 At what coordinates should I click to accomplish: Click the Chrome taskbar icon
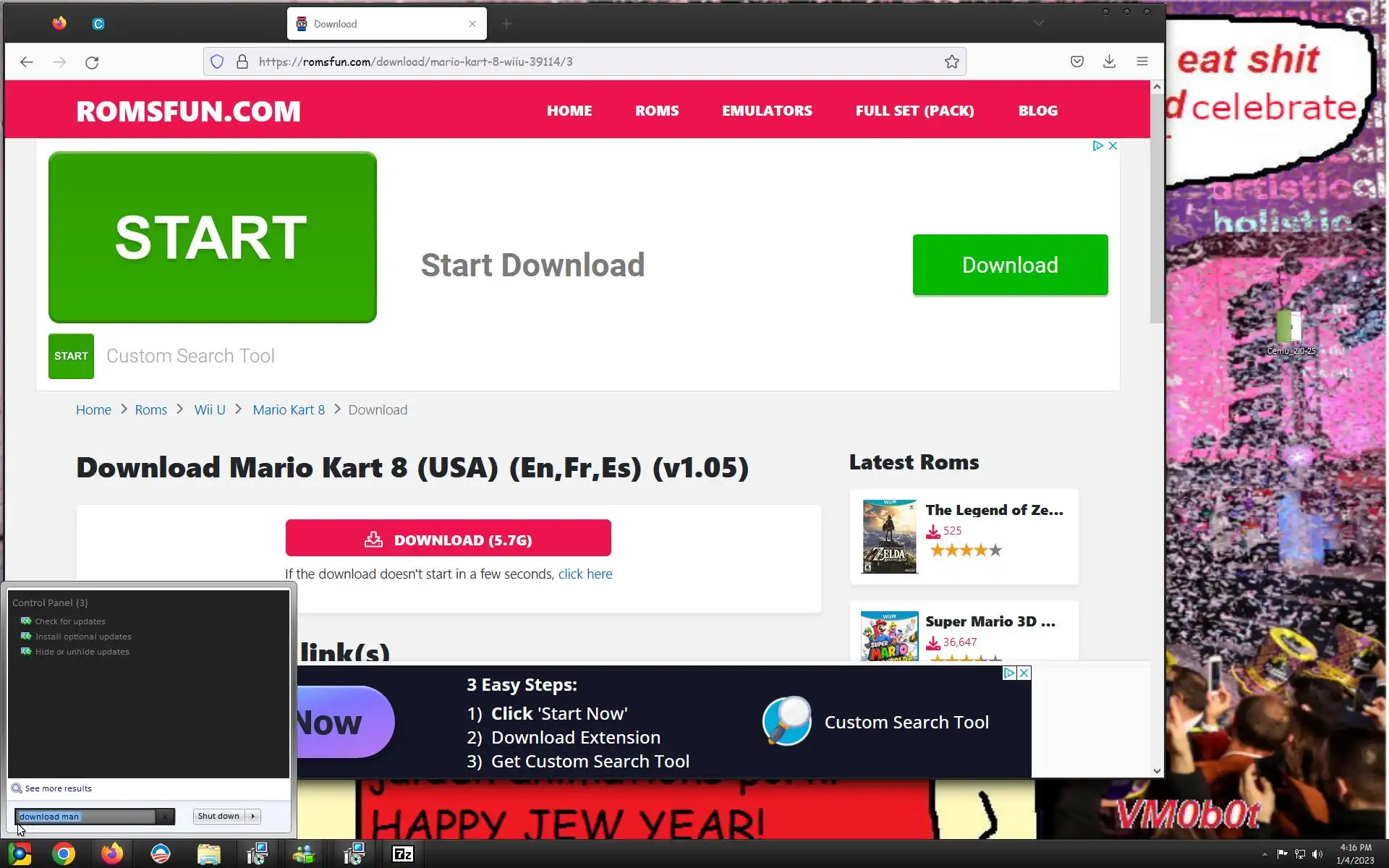64,854
